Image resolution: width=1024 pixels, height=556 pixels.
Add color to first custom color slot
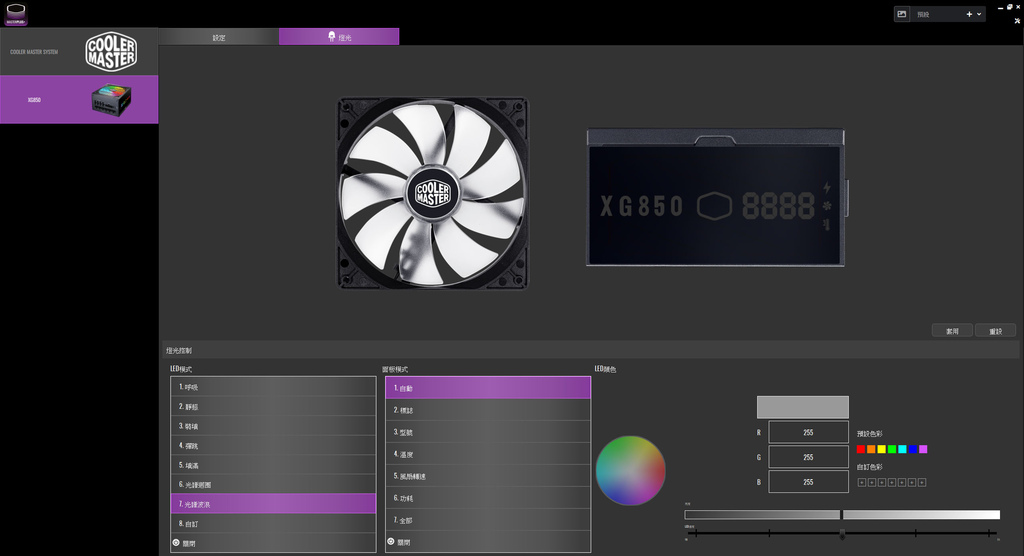click(x=861, y=483)
